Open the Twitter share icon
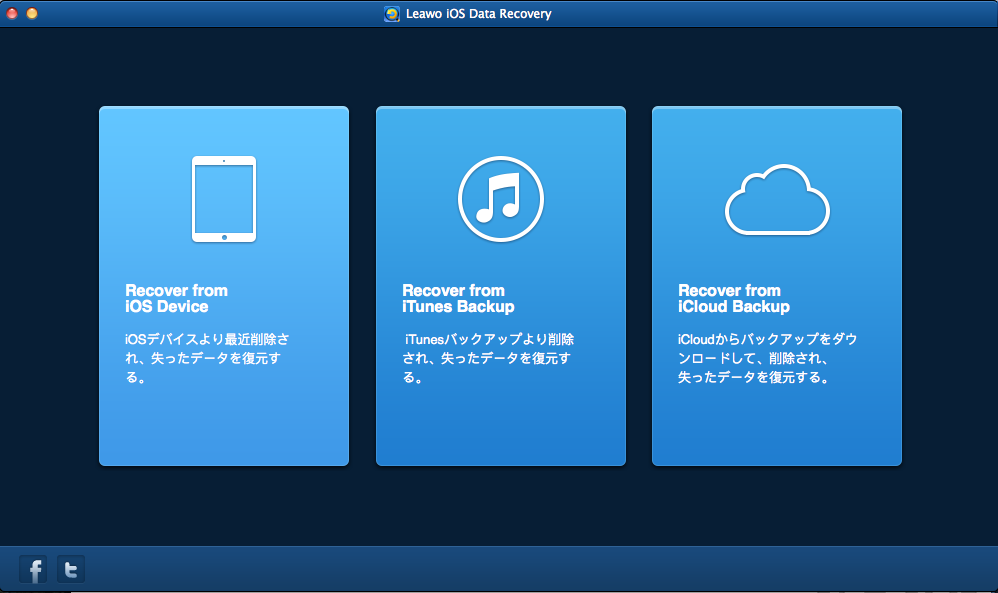998x593 pixels. click(x=71, y=570)
